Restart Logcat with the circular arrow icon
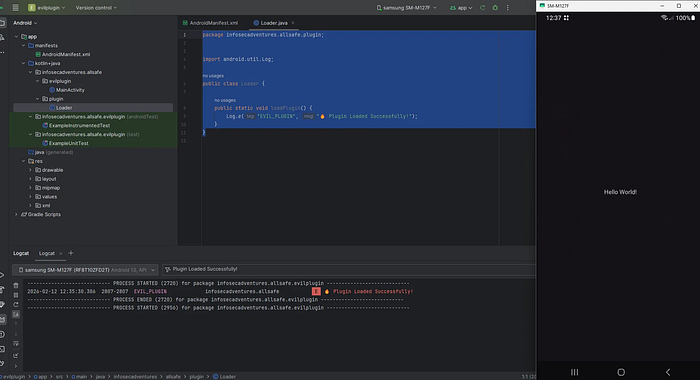This screenshot has width=700, height=380. coord(16,305)
